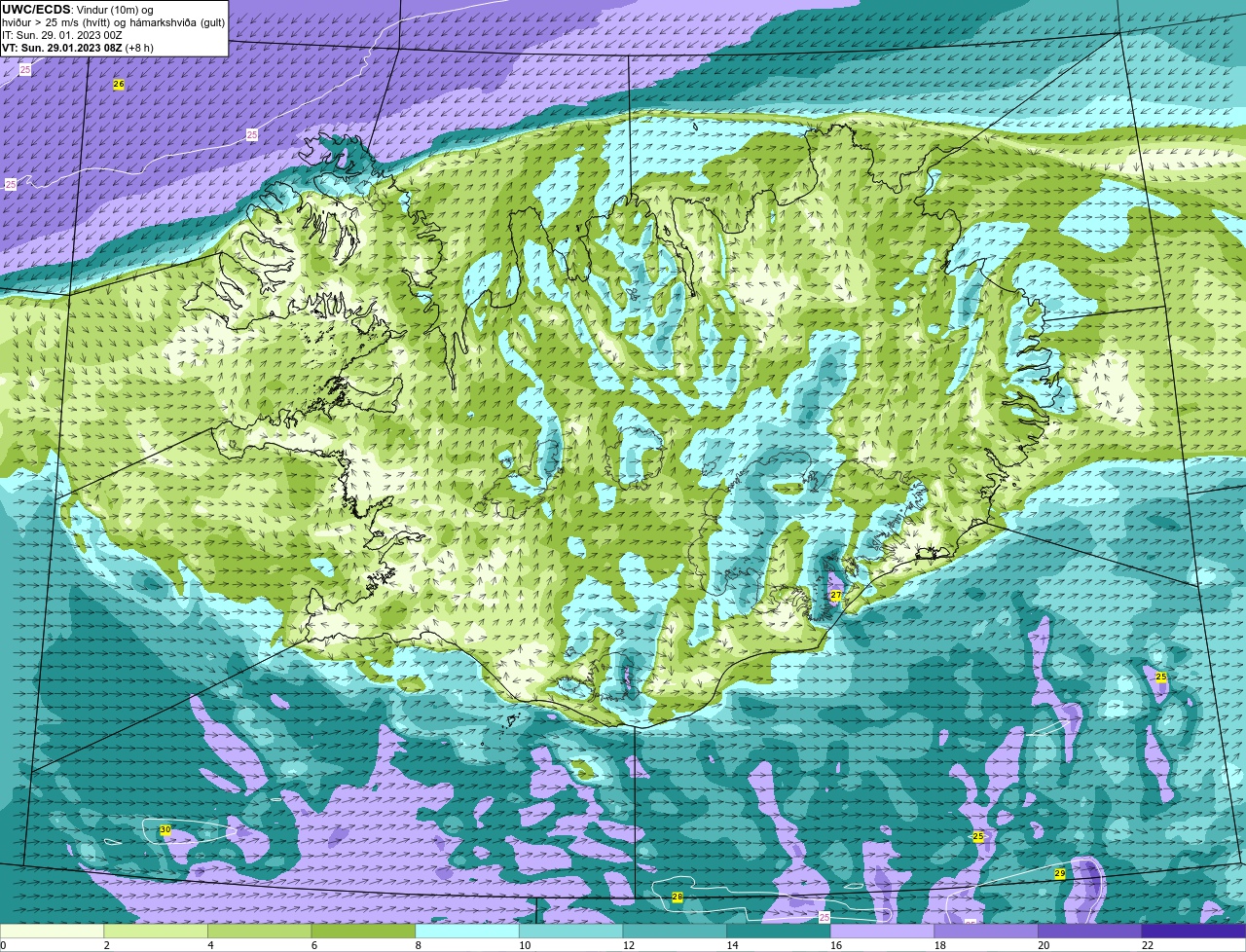Select the legend scale label "8"

[418, 945]
